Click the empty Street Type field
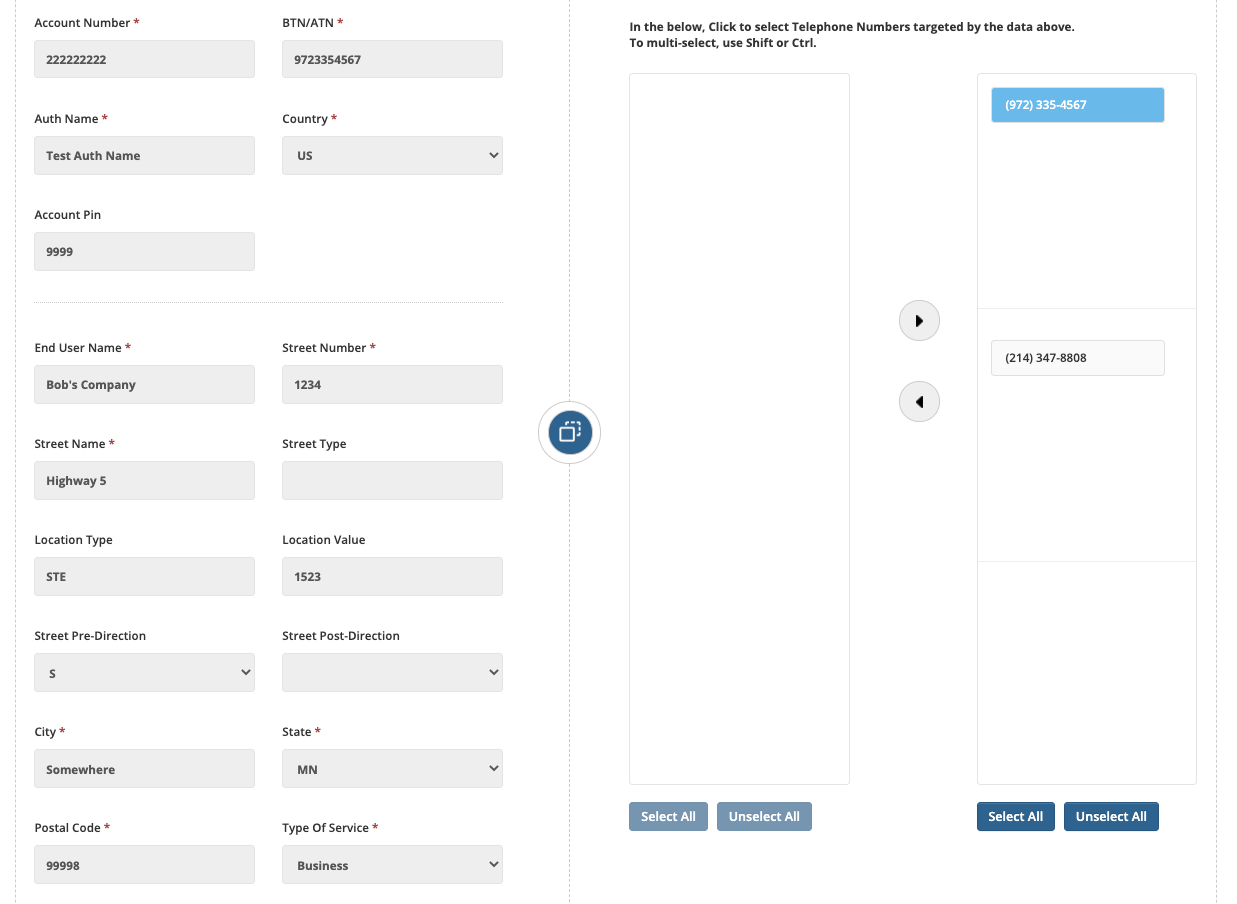This screenshot has width=1237, height=904. click(x=392, y=481)
